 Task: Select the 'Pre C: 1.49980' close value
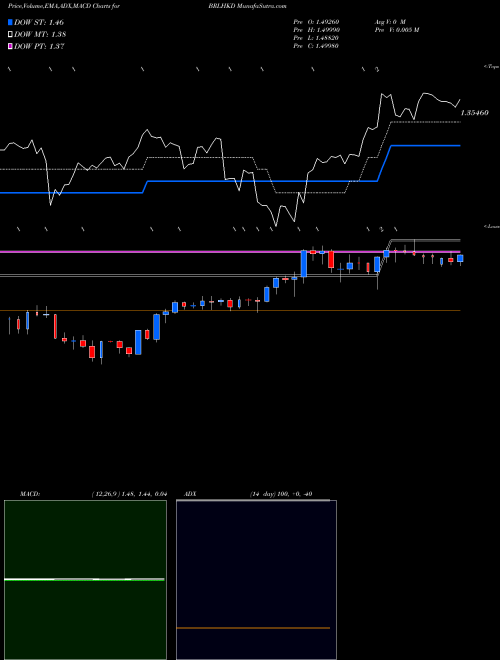click(316, 46)
